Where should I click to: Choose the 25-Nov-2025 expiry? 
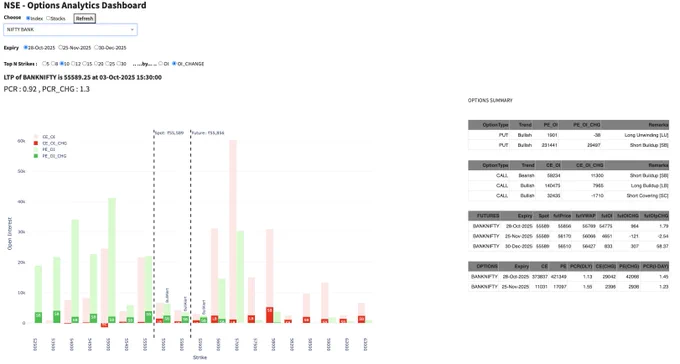coord(61,47)
